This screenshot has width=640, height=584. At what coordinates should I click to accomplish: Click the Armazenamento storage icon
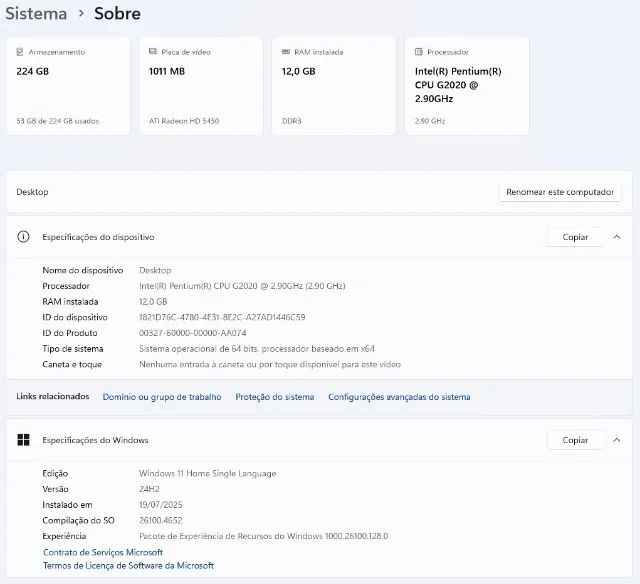[x=21, y=52]
